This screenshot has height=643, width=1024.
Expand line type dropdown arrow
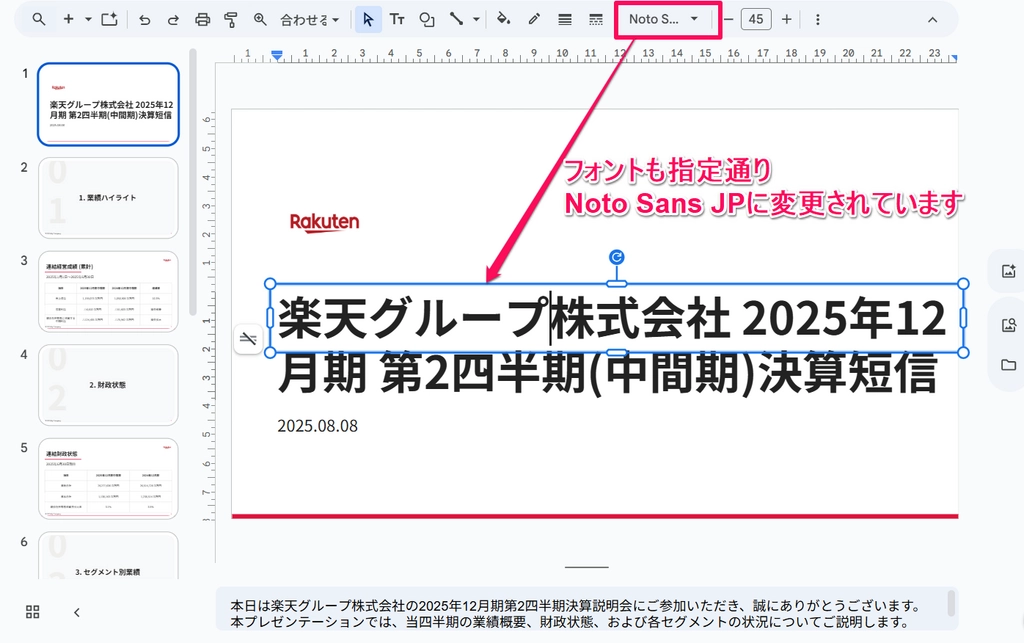tap(476, 20)
